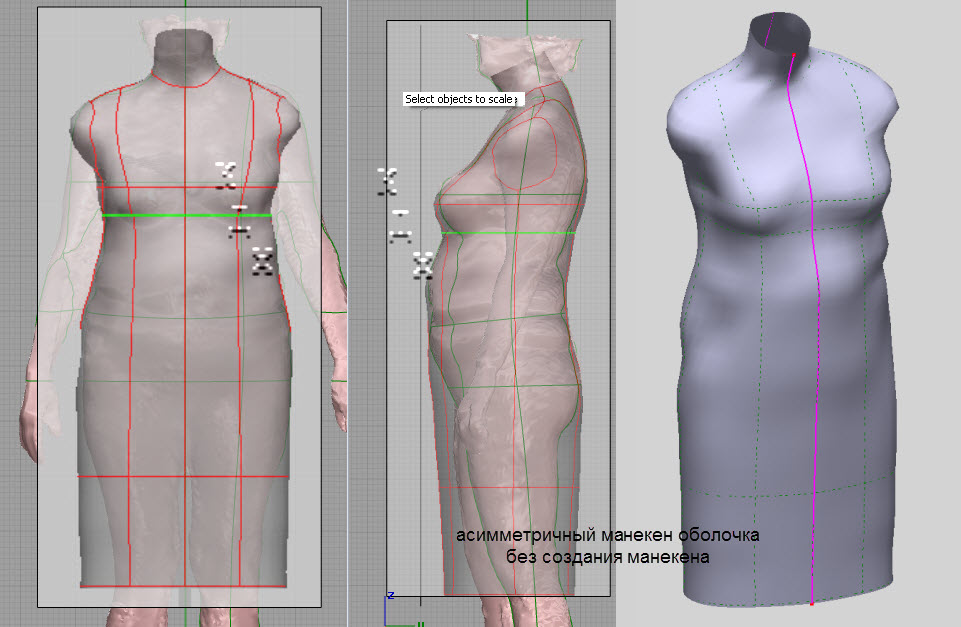The width and height of the screenshot is (961, 627).
Task: Select the highlighted green underbust line in front view
Action: pos(187,215)
